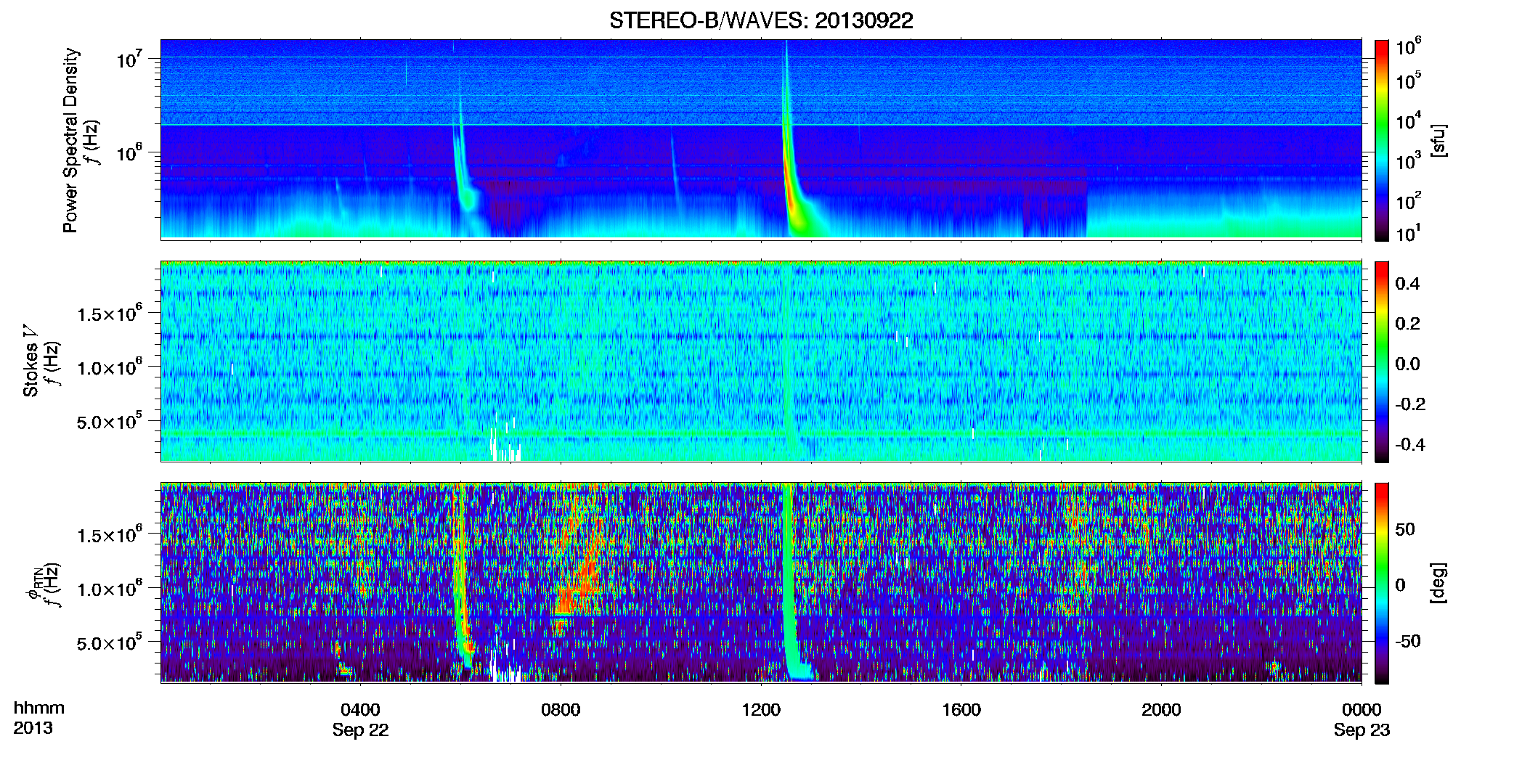Image resolution: width=1522 pixels, height=784 pixels.
Task: Click the 0.4 label on Stokes V colorbar
Action: [1407, 284]
